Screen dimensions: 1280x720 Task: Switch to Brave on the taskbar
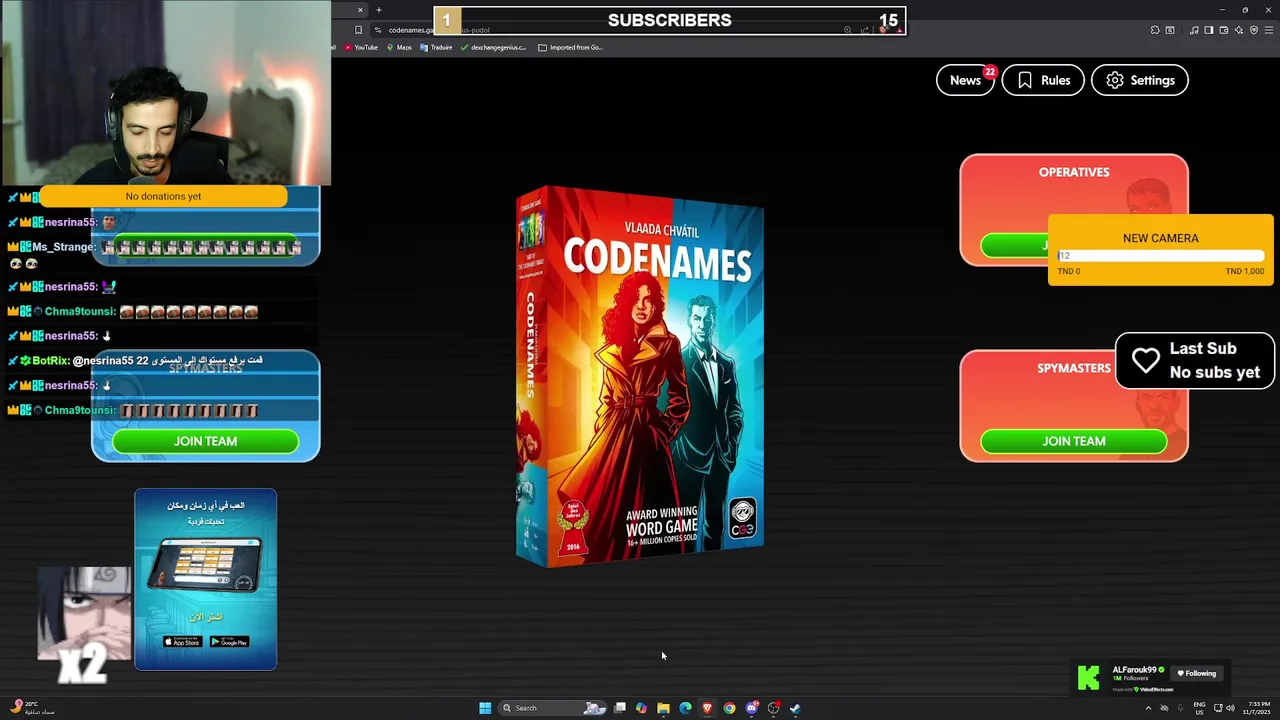[x=707, y=708]
